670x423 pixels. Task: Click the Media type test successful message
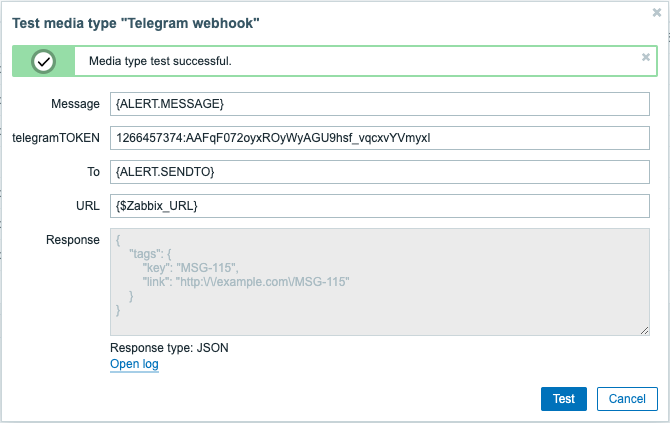(160, 61)
